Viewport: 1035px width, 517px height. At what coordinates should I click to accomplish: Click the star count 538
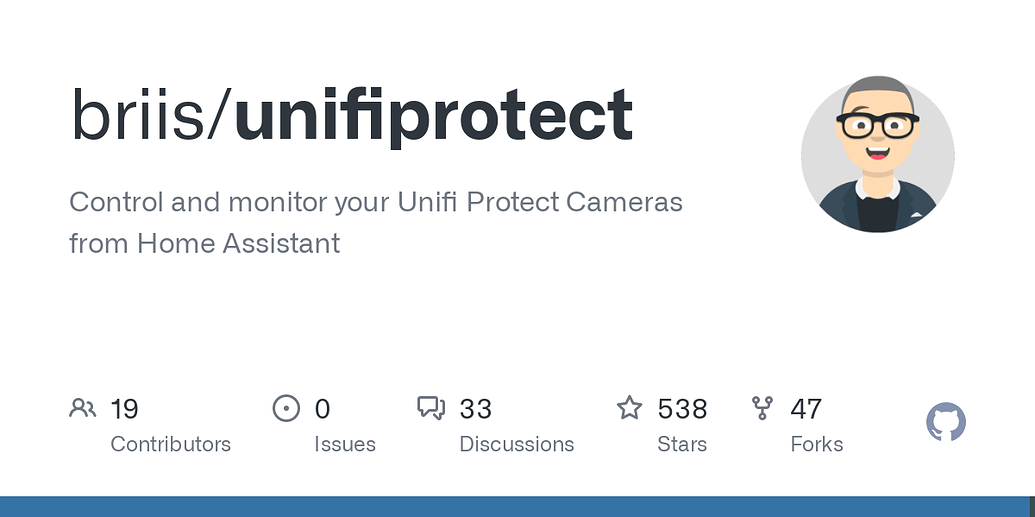pos(682,409)
